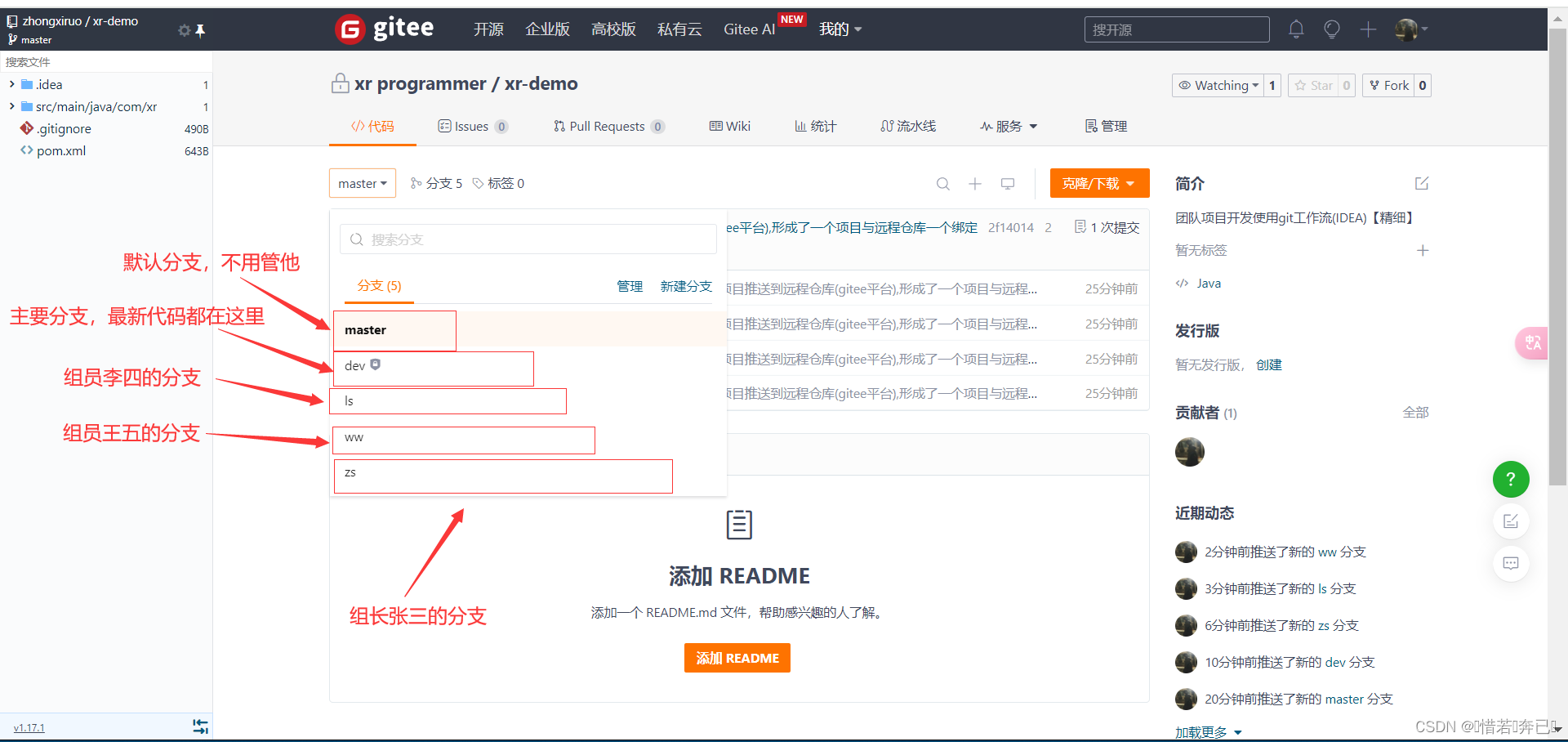This screenshot has height=742, width=1568.
Task: Click the 1 次提交 commits link
Action: [1107, 227]
